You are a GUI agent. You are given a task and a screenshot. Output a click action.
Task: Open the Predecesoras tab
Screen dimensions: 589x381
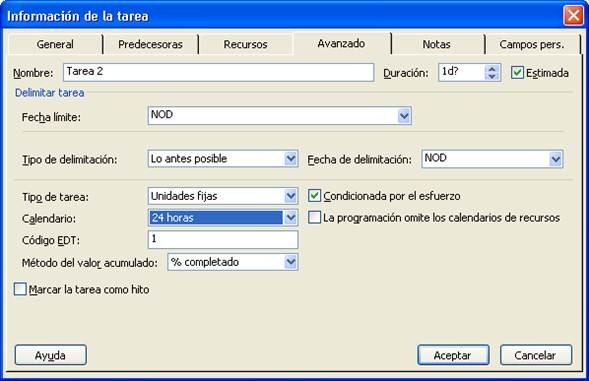(x=150, y=44)
